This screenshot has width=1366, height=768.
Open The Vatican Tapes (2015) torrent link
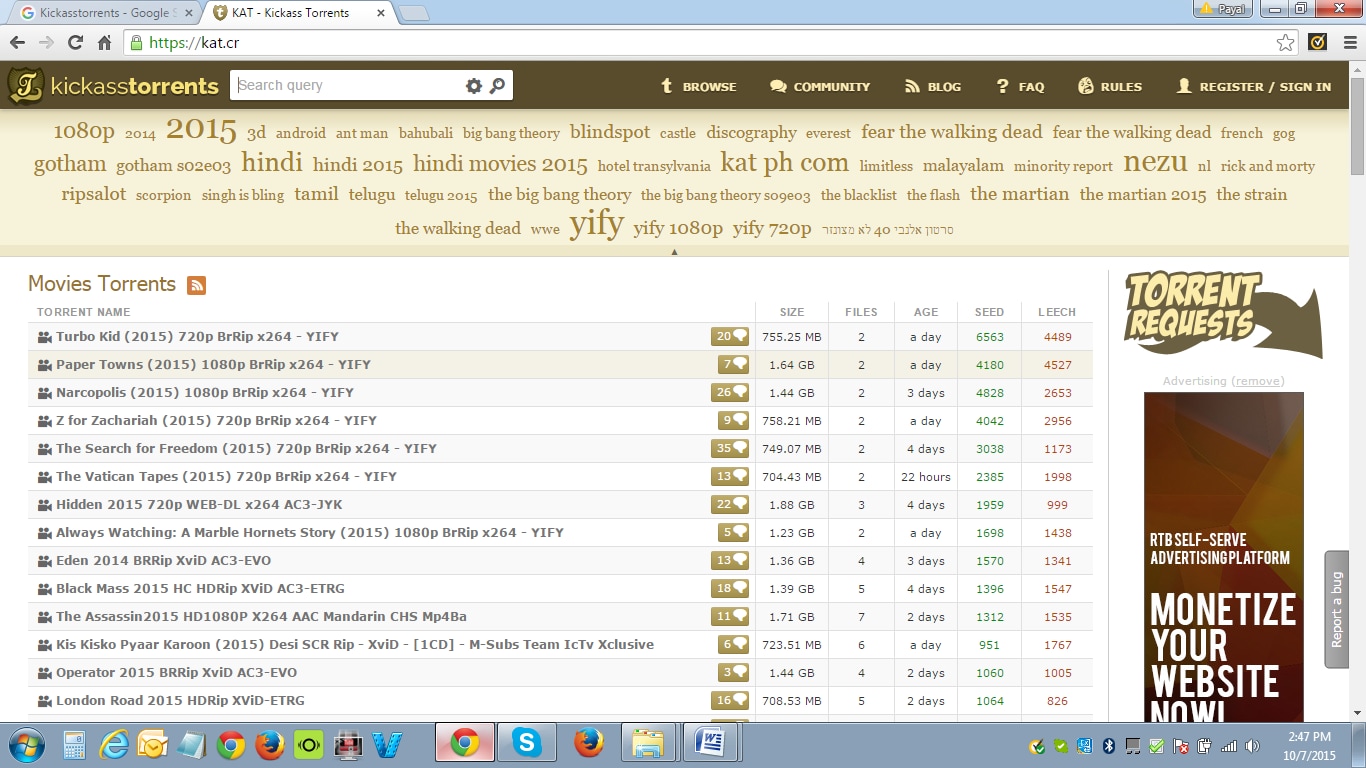pos(226,477)
